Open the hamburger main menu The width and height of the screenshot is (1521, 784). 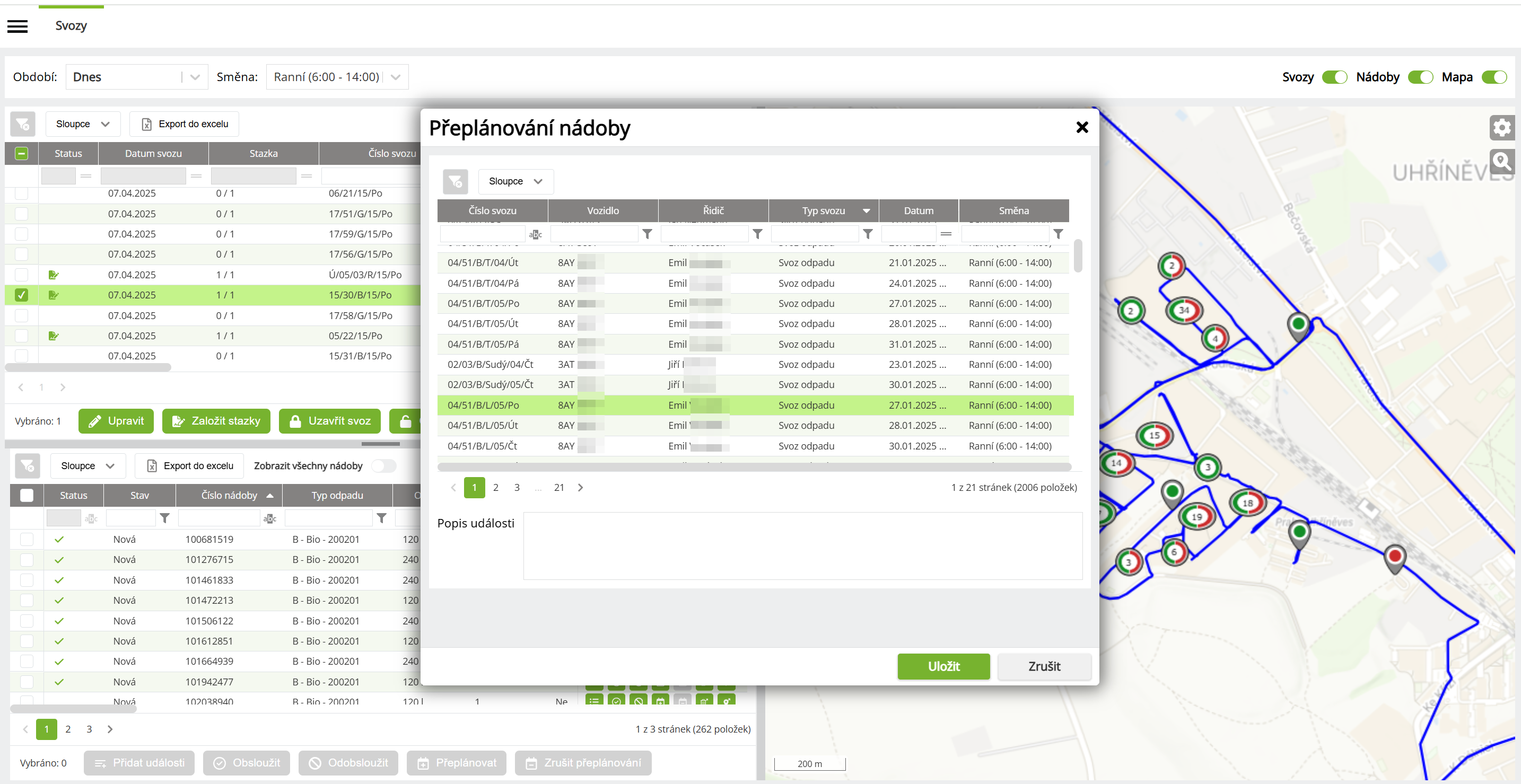coord(18,26)
